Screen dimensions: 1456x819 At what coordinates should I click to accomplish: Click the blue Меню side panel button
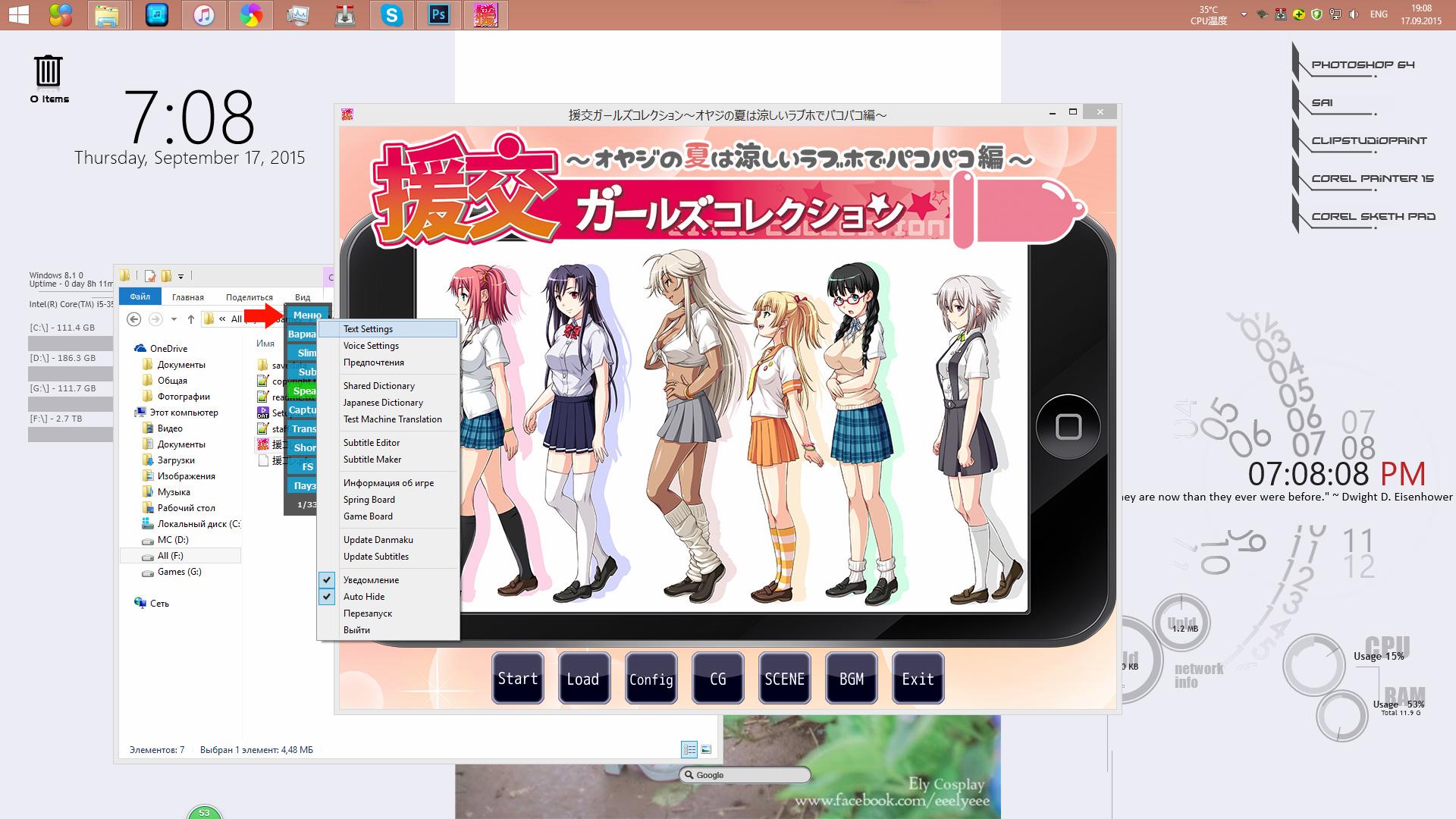[x=307, y=315]
